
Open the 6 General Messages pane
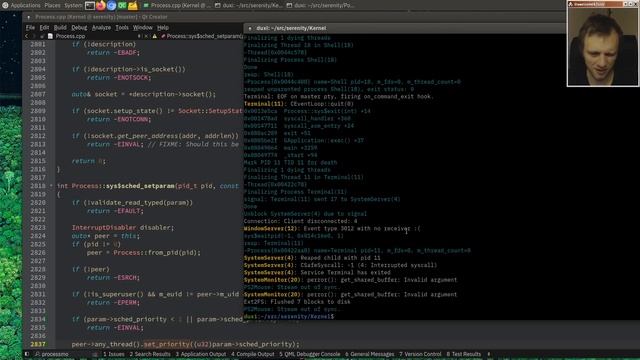point(370,354)
